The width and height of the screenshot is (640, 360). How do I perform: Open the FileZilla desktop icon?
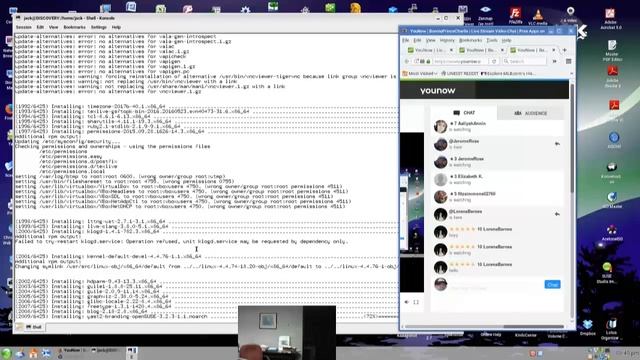click(515, 16)
